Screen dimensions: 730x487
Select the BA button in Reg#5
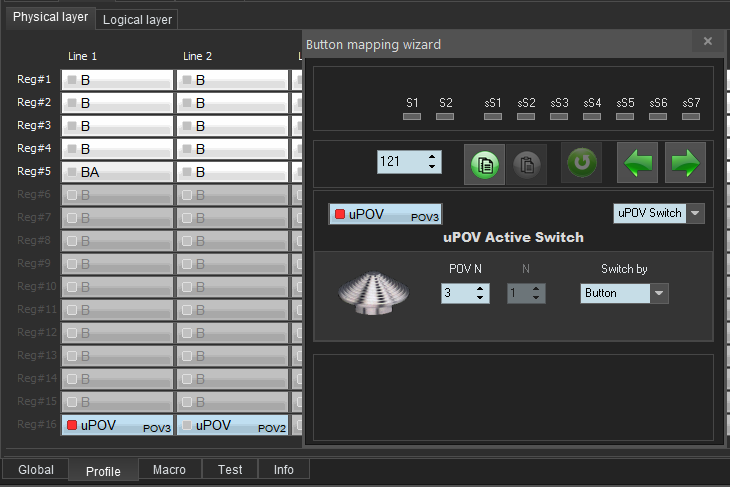[117, 172]
